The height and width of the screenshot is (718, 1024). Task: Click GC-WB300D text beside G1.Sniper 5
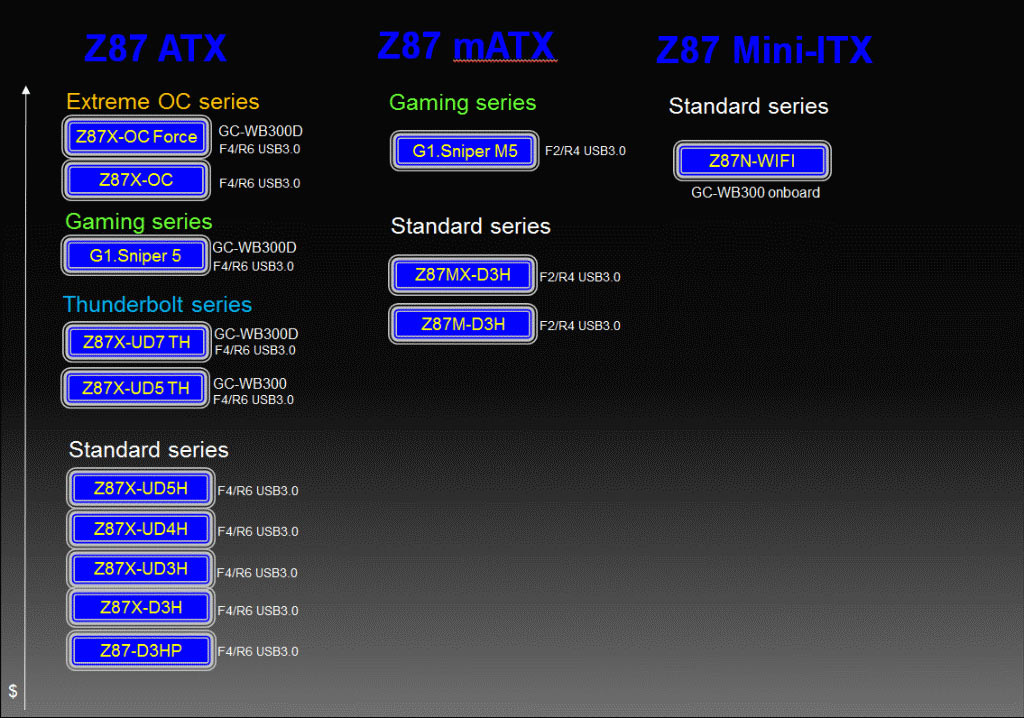pyautogui.click(x=255, y=248)
